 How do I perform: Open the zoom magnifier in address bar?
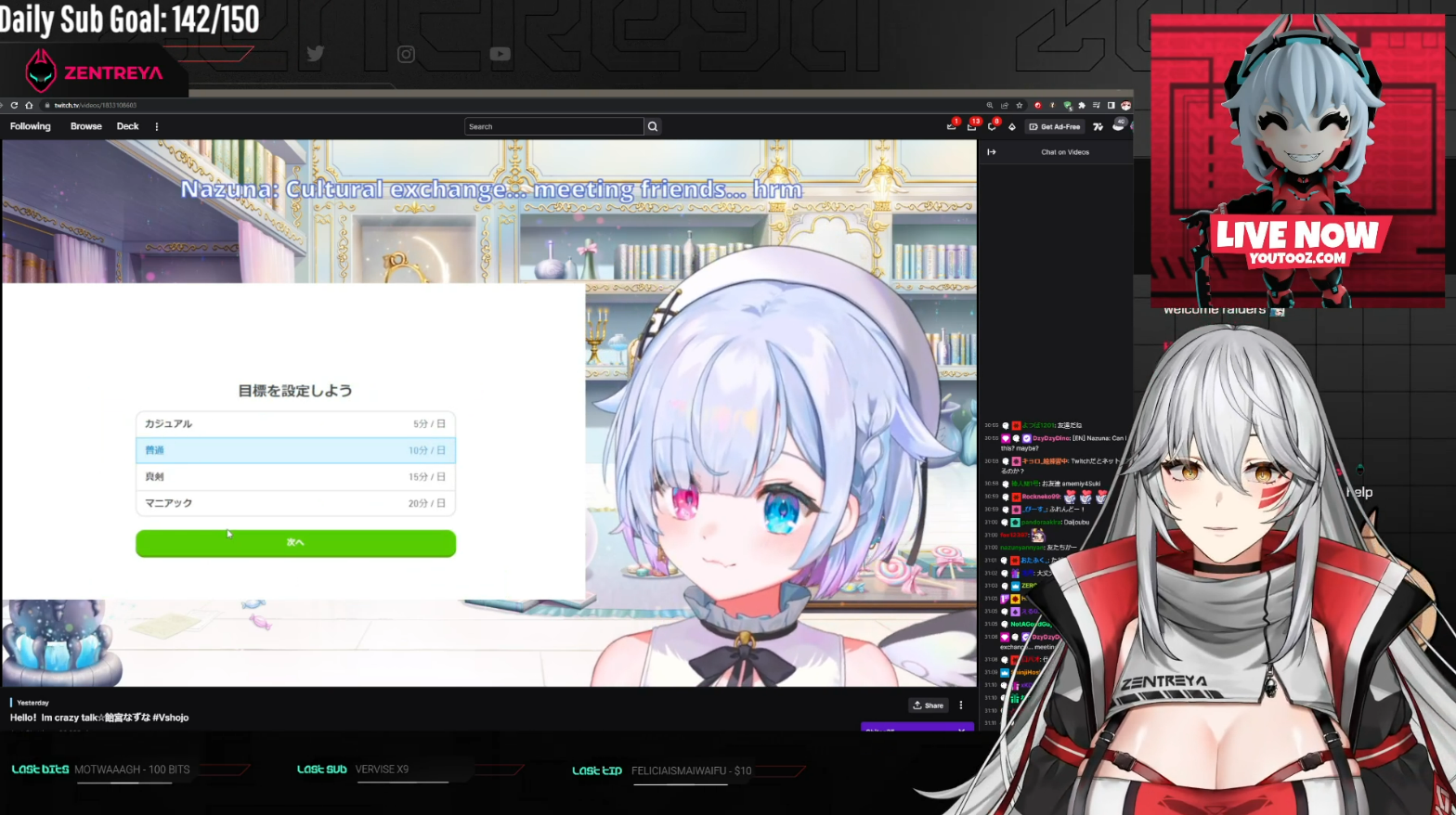(x=990, y=105)
